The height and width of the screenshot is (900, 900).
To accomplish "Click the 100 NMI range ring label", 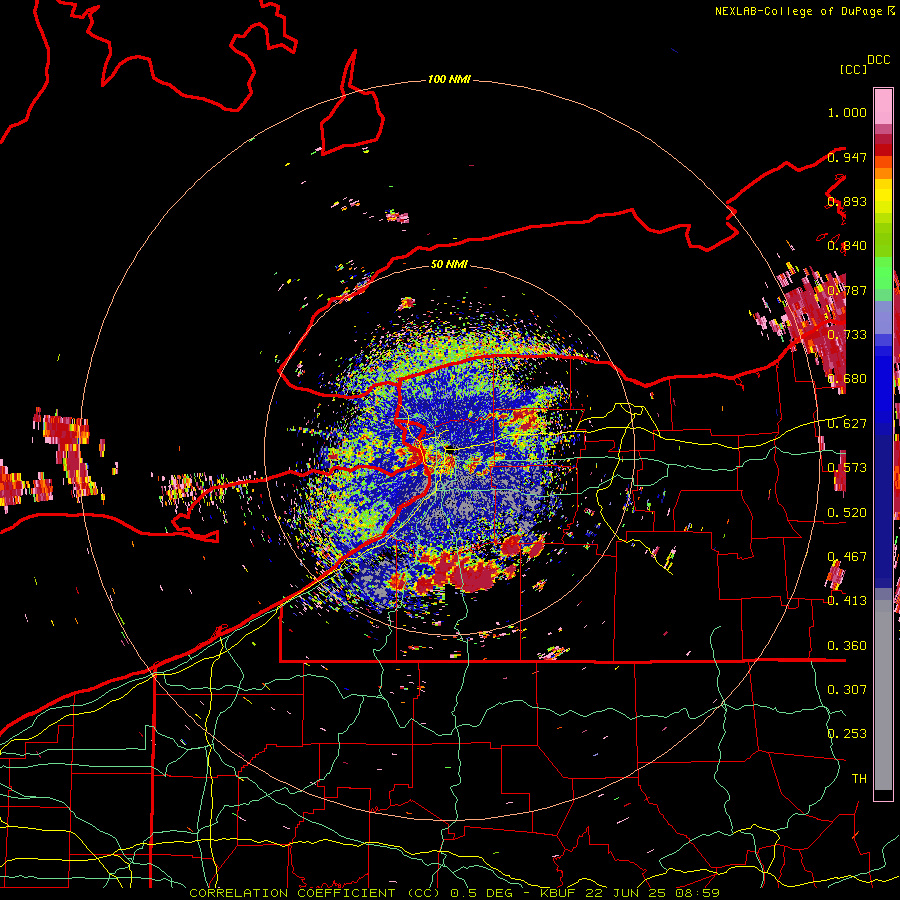I will (x=449, y=79).
